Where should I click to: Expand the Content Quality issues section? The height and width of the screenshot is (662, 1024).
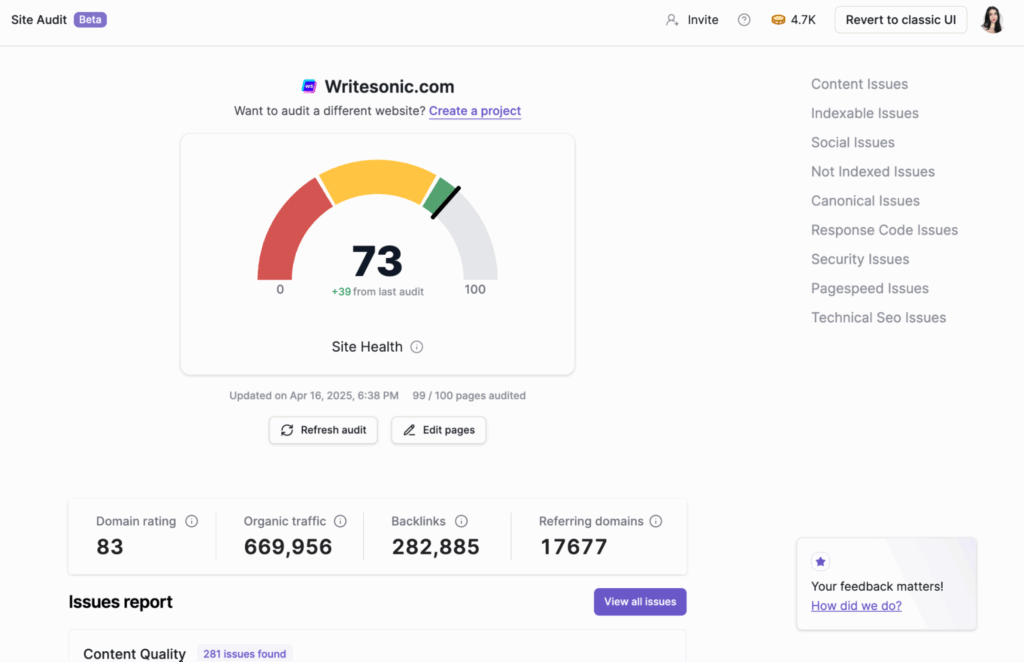[134, 652]
